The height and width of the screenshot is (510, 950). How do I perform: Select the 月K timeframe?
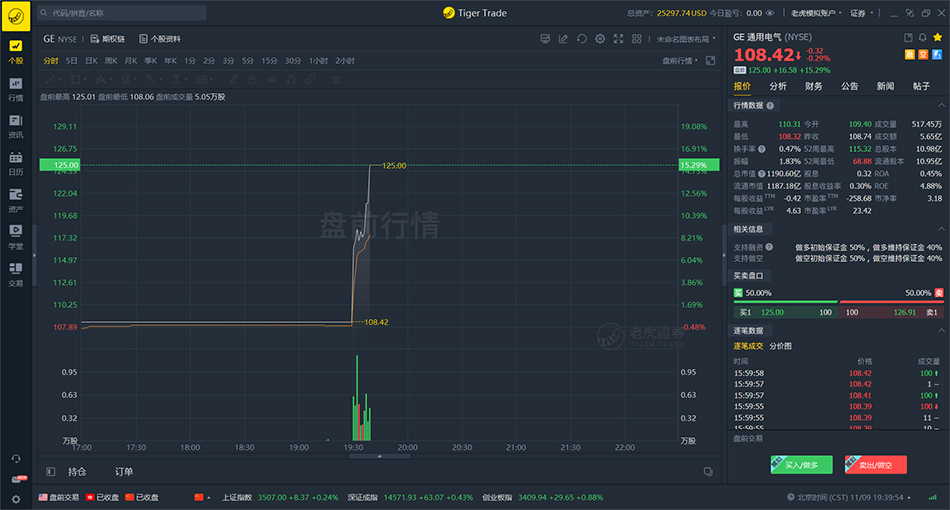click(131, 61)
